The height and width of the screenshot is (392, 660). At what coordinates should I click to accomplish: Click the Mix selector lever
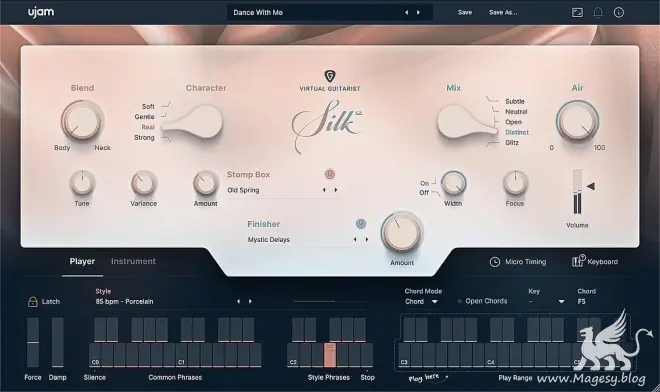tap(466, 122)
